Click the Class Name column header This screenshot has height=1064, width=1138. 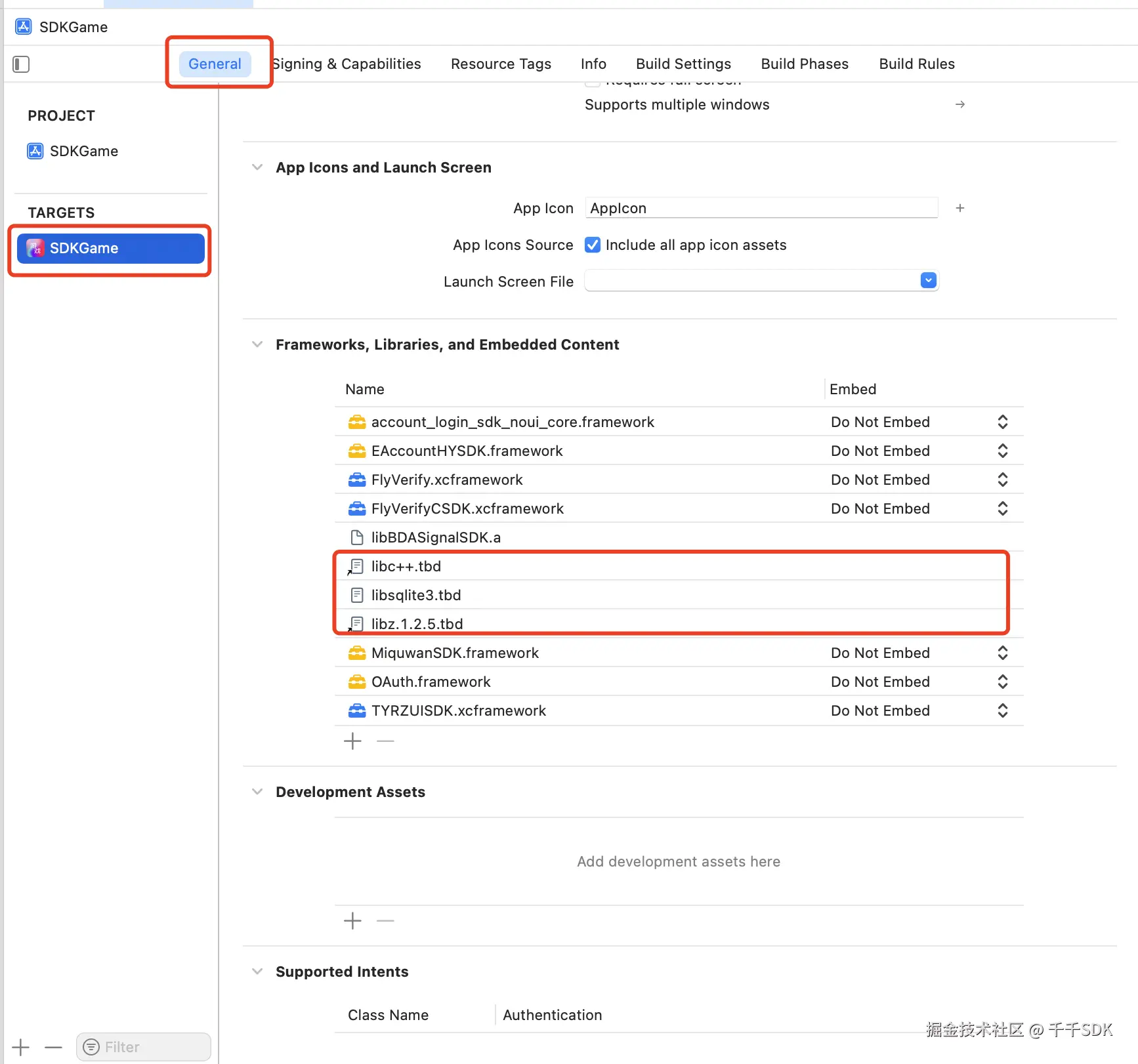point(388,1015)
